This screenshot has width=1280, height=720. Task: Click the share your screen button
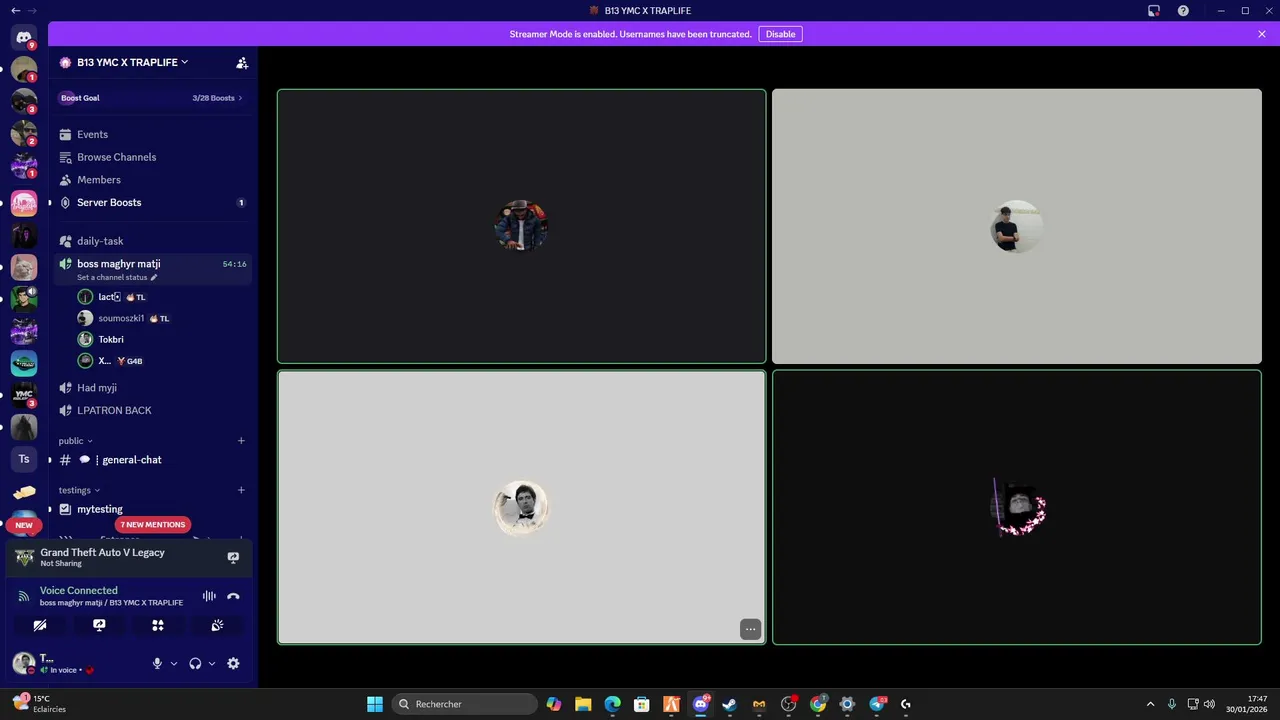point(99,625)
